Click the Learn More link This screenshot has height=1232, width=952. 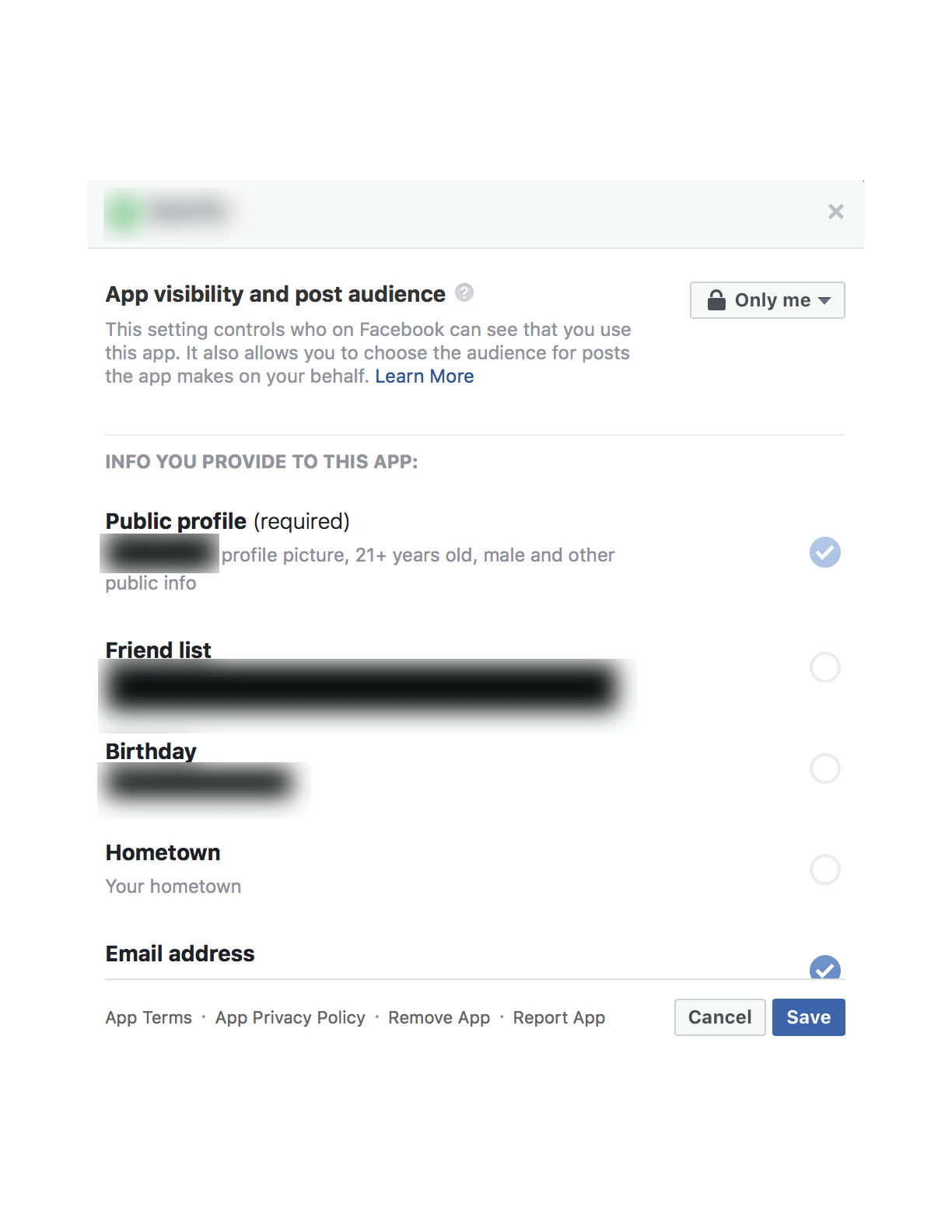coord(424,376)
